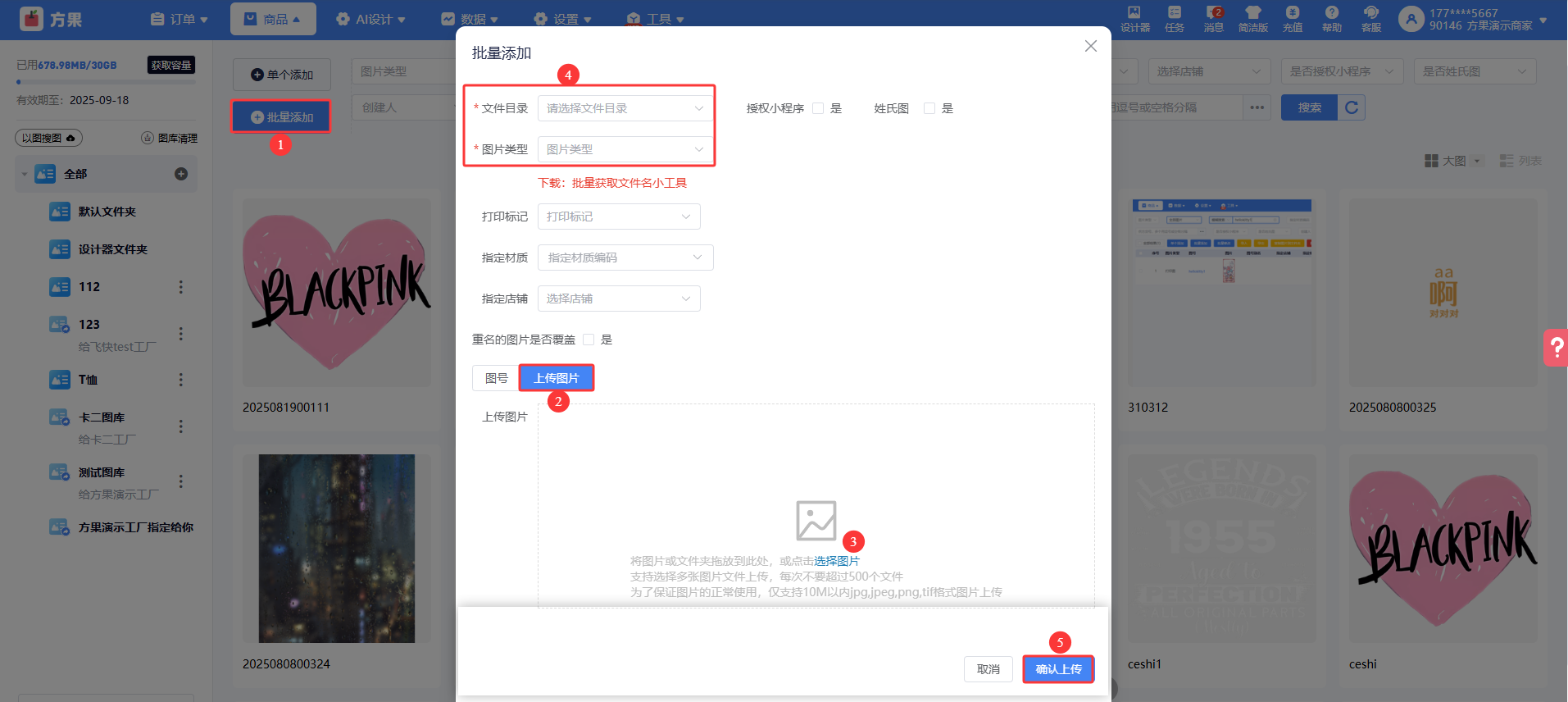
Task: Click the 搜索 button
Action: (1310, 107)
